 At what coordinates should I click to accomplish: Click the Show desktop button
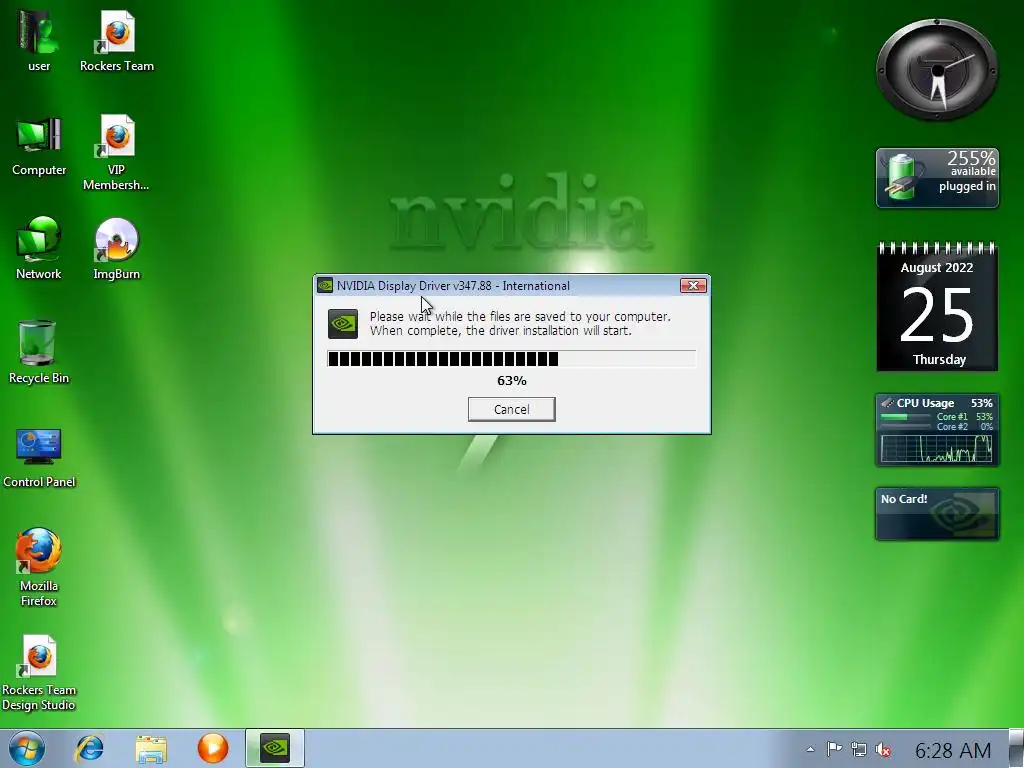click(1016, 748)
